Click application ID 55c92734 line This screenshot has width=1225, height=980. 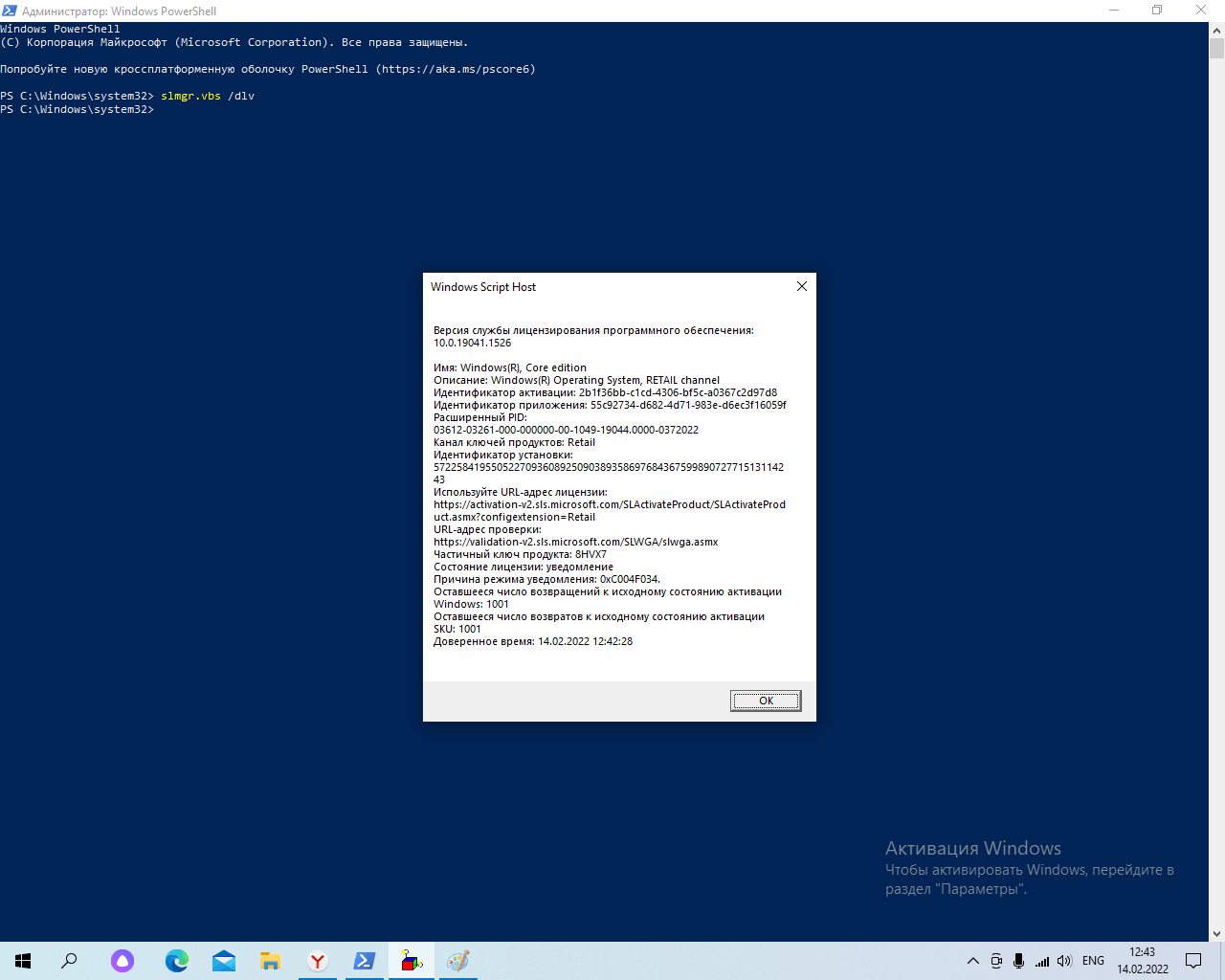click(x=610, y=405)
